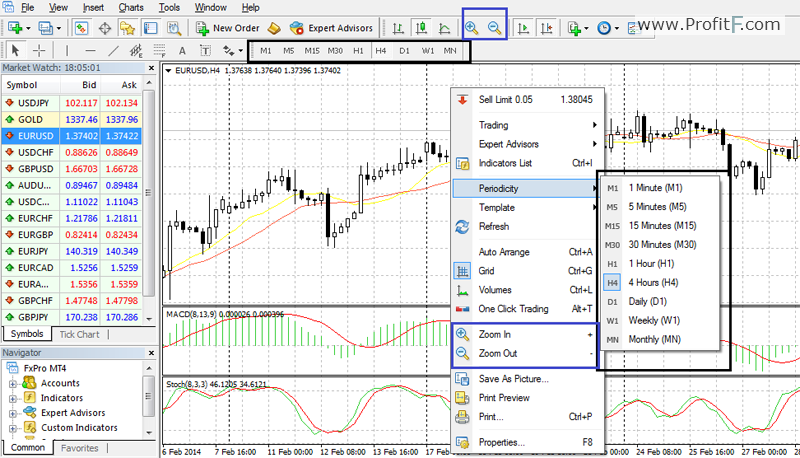Select MN timeframe in toolbar
Screen dimensions: 800x458
[x=450, y=50]
